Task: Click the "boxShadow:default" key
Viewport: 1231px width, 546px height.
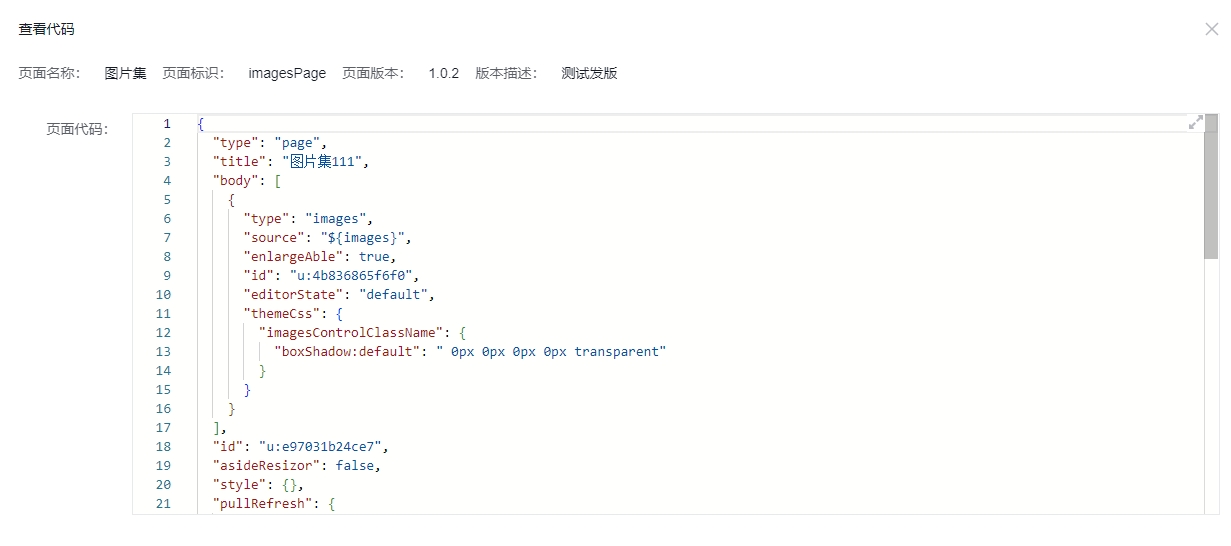Action: click(346, 352)
